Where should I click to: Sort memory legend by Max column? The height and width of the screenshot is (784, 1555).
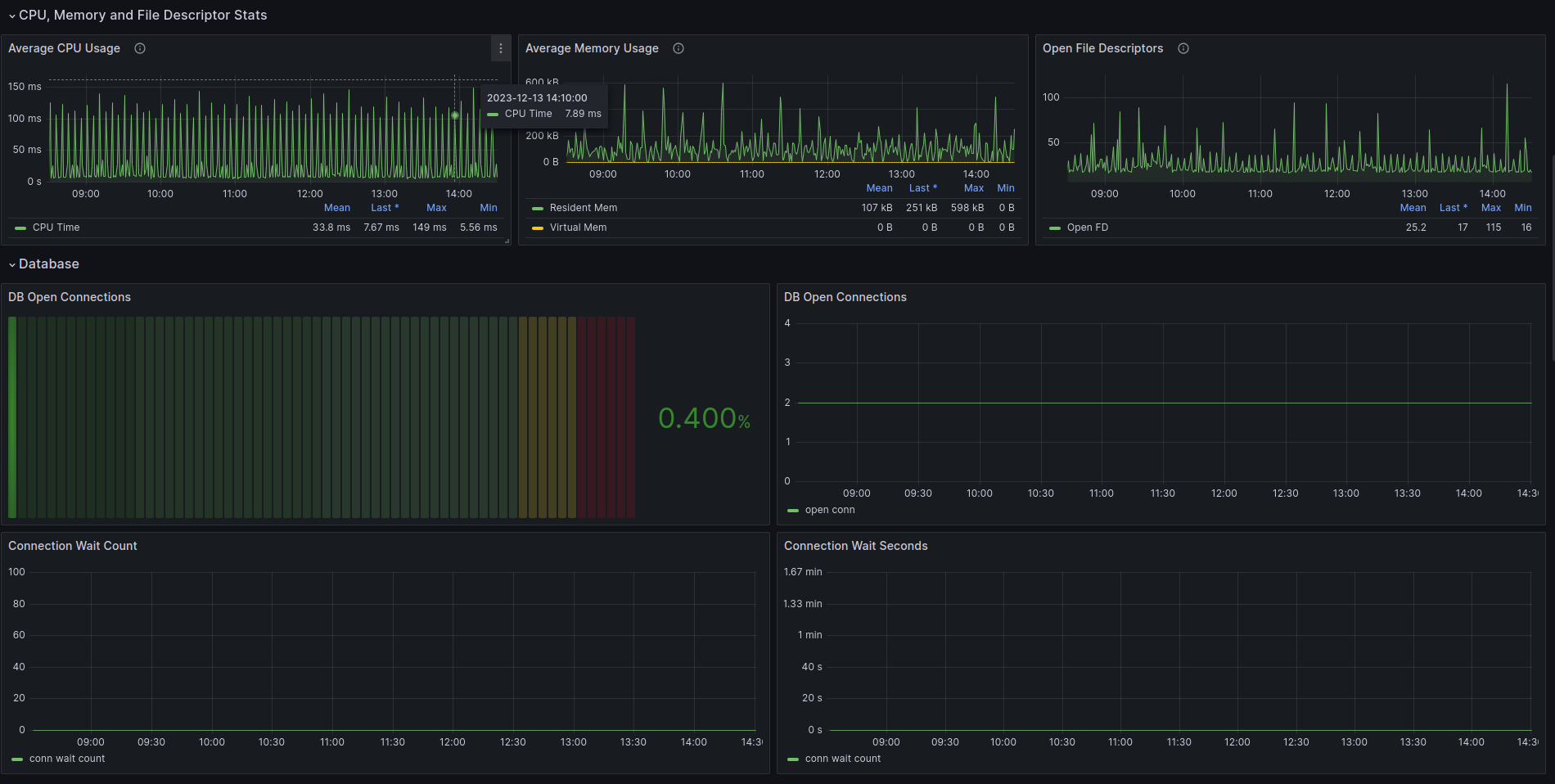[x=974, y=188]
